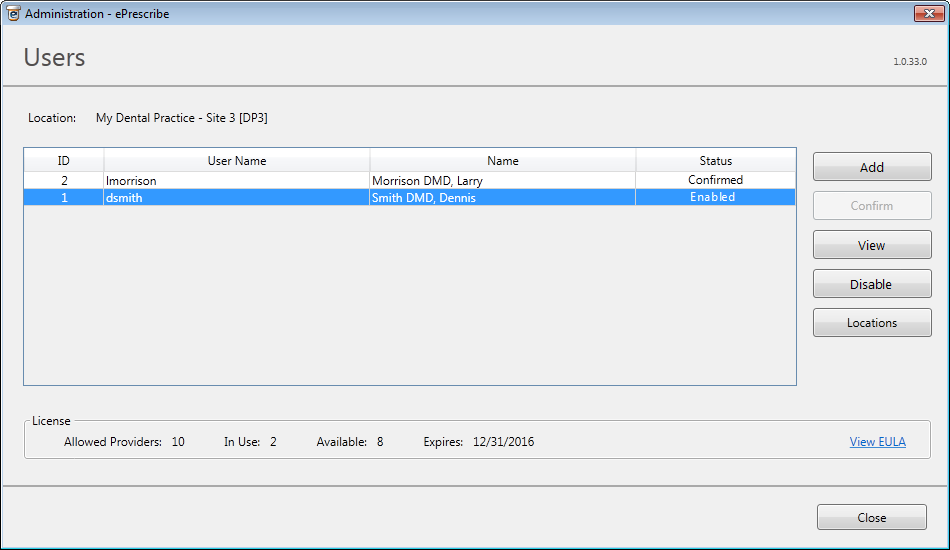Click the Confirmed status cell

pos(715,180)
